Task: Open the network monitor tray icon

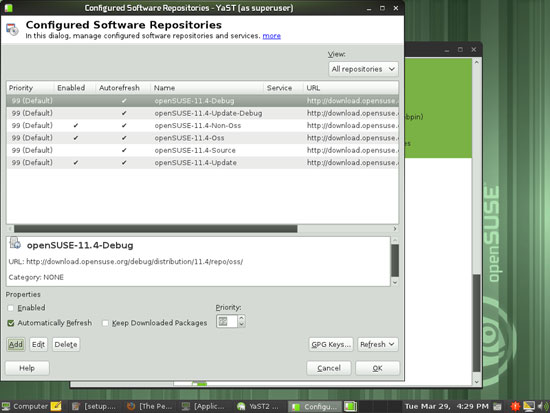Action: point(529,406)
